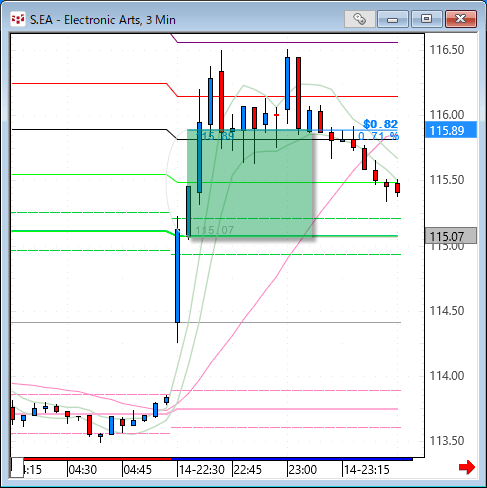Click the 14-22:30 time axis label
Screen dimensions: 487x488
202,470
